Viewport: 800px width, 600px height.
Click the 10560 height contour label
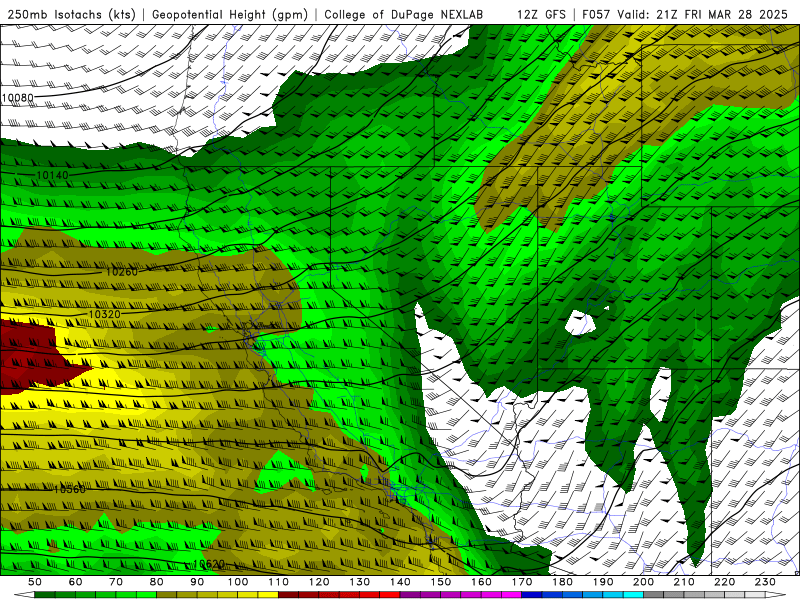69,489
